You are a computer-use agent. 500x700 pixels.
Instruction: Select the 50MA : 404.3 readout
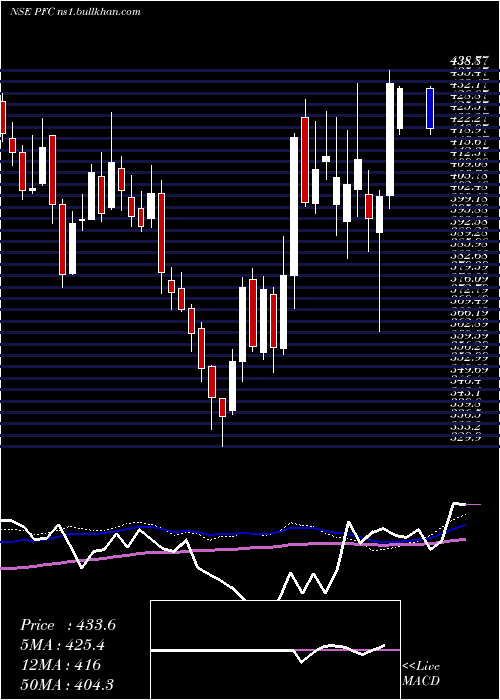[x=68, y=684]
